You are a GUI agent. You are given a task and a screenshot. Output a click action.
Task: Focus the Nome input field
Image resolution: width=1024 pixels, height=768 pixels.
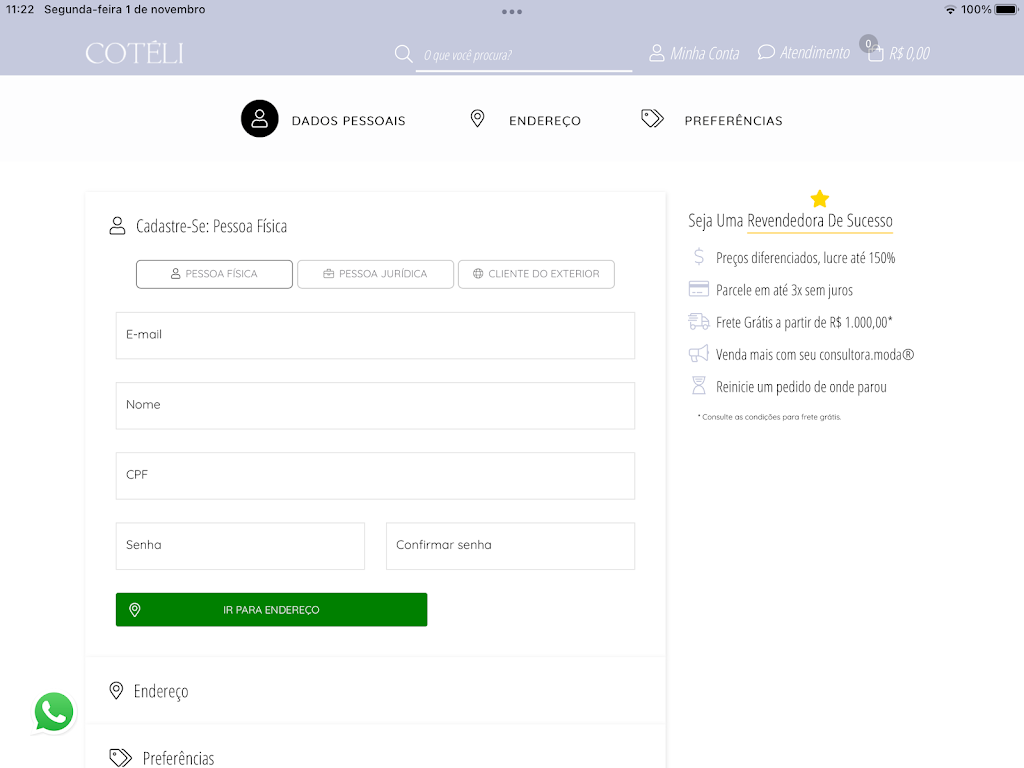pyautogui.click(x=376, y=406)
